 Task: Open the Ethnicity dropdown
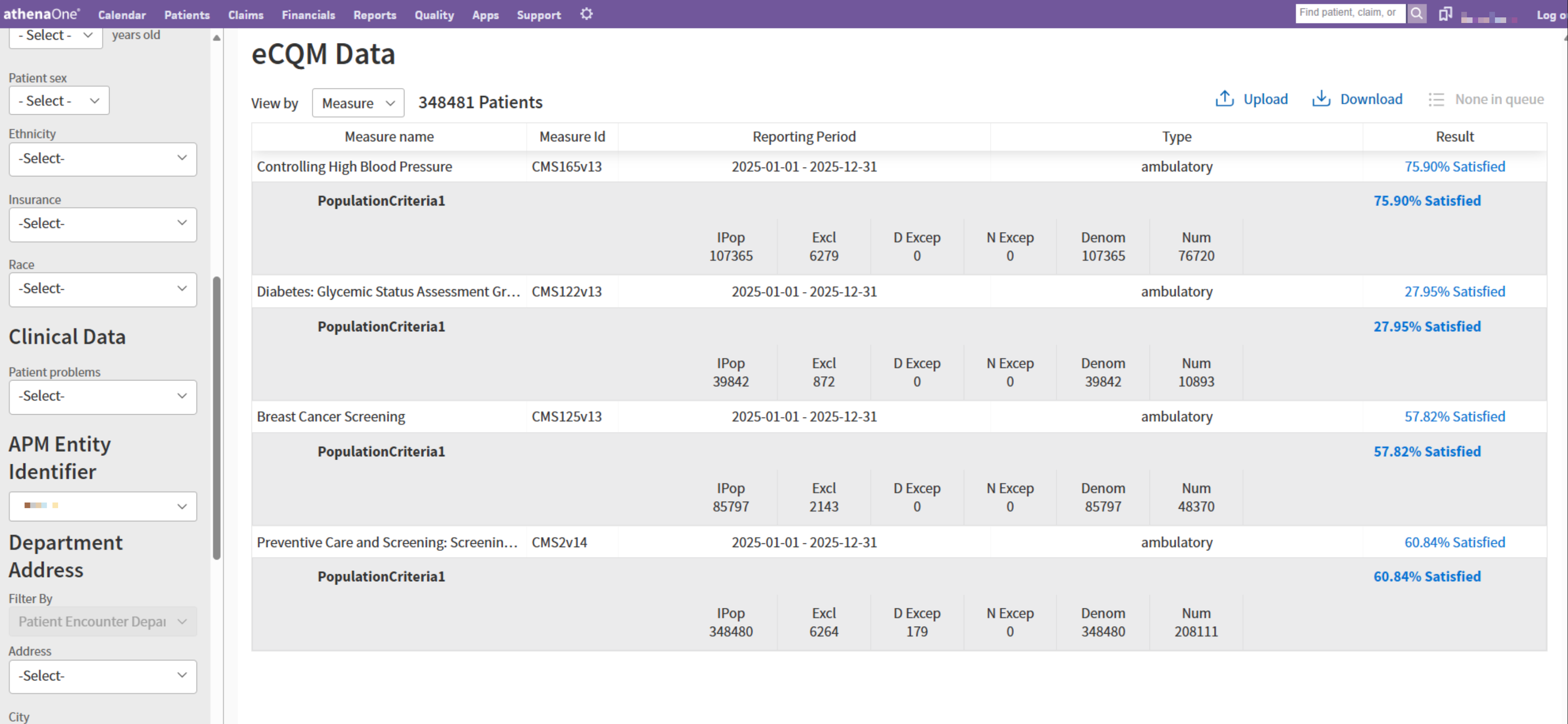[103, 159]
